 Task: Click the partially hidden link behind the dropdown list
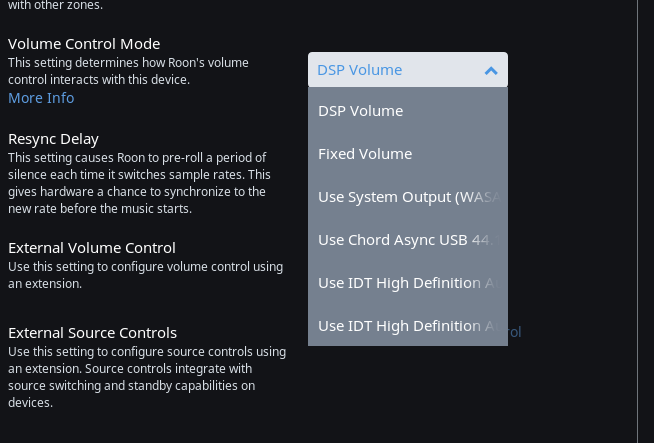515,332
